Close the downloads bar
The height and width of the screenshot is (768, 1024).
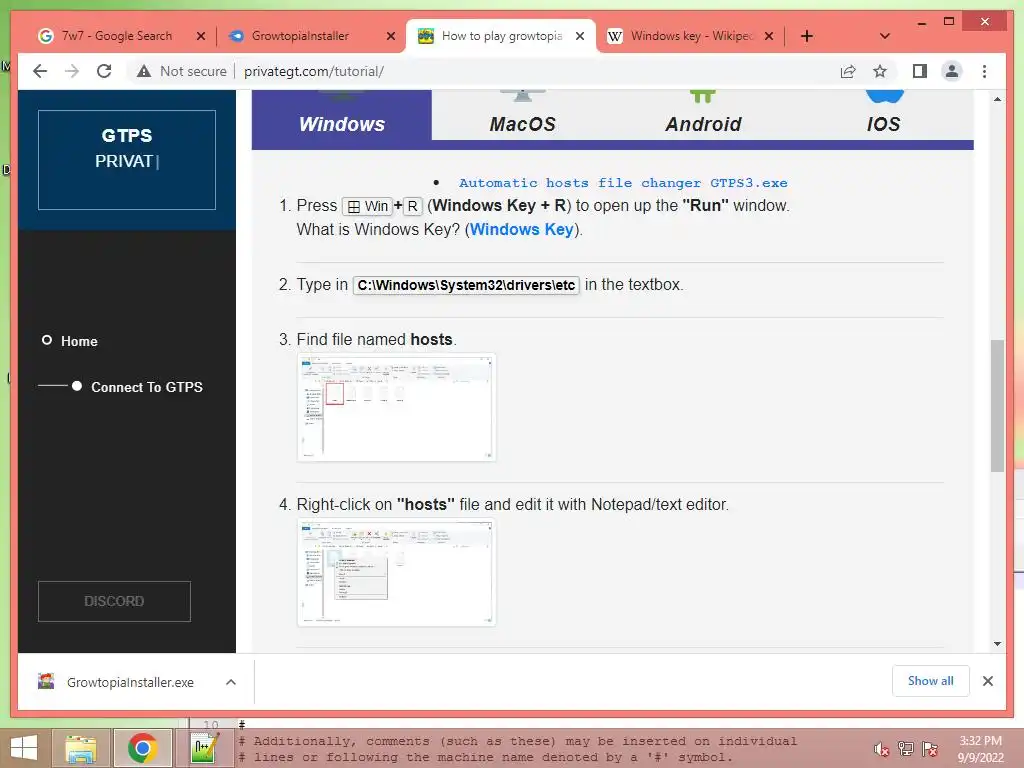pos(987,681)
